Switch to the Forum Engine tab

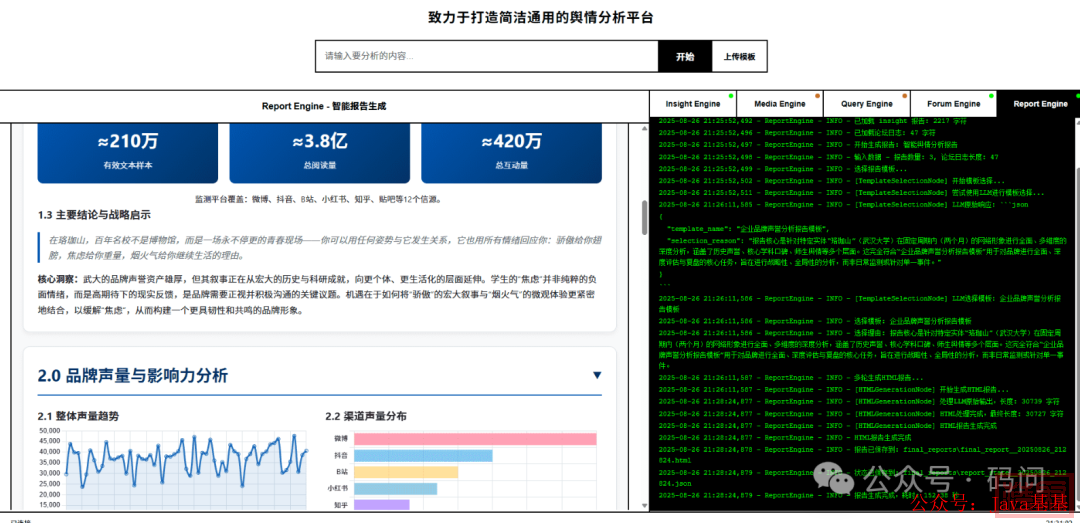[x=953, y=104]
